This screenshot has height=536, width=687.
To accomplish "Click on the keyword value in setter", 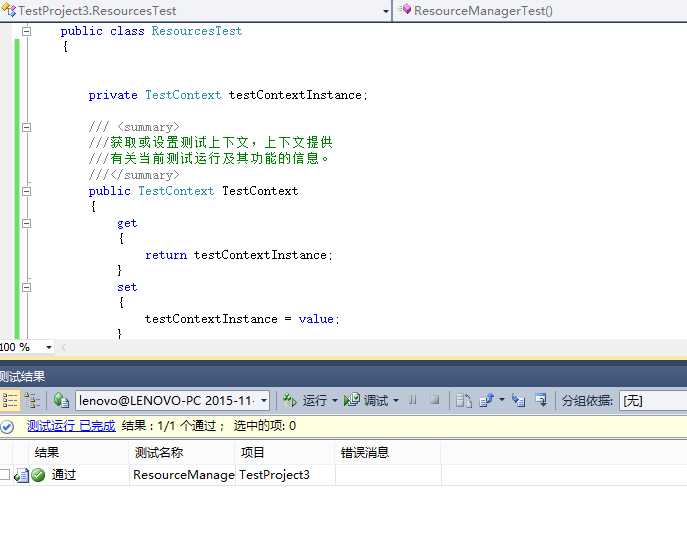I will pyautogui.click(x=316, y=319).
